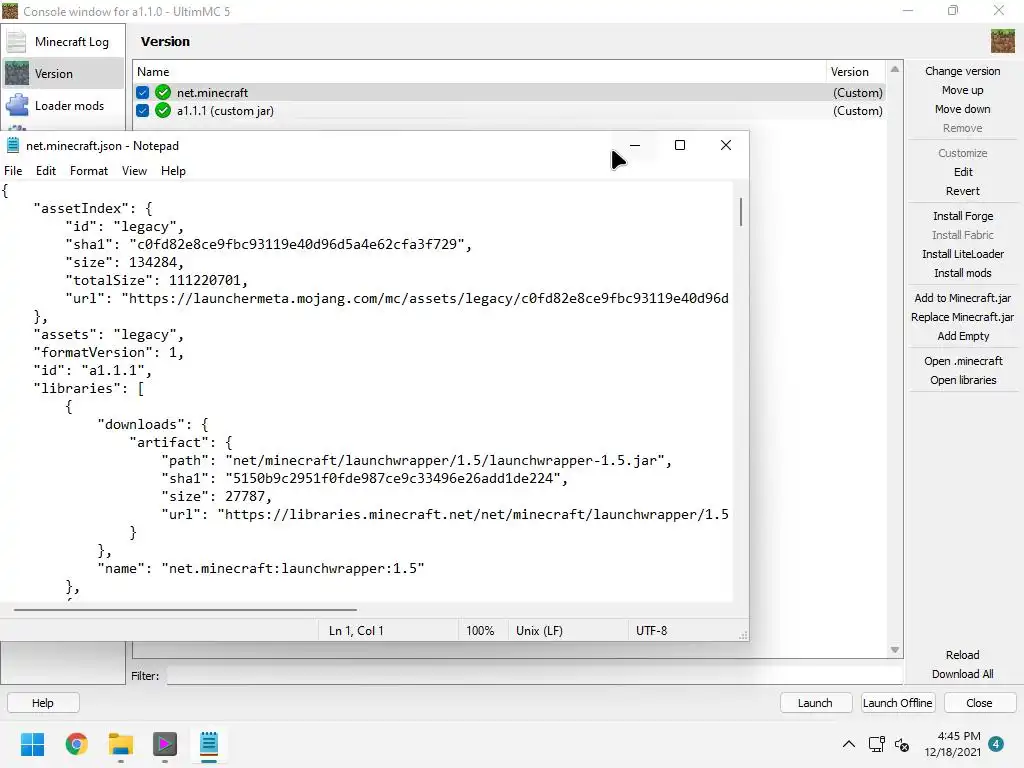Click the Notepad vertical scrollbar thumb
The height and width of the screenshot is (768, 1024).
click(x=741, y=212)
